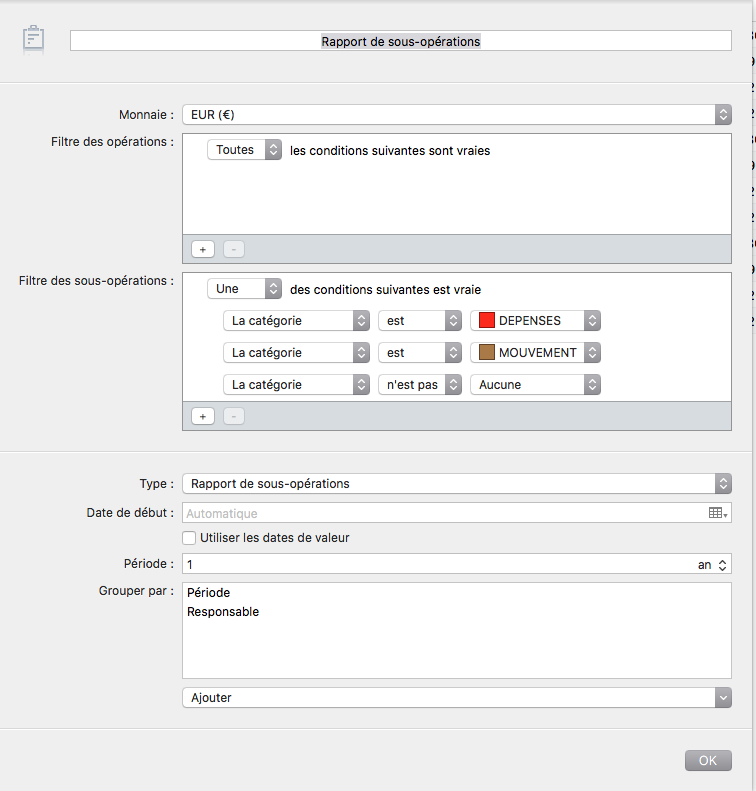The height and width of the screenshot is (791, 756).
Task: Open the Ajouter grouping dropdown
Action: 456,698
